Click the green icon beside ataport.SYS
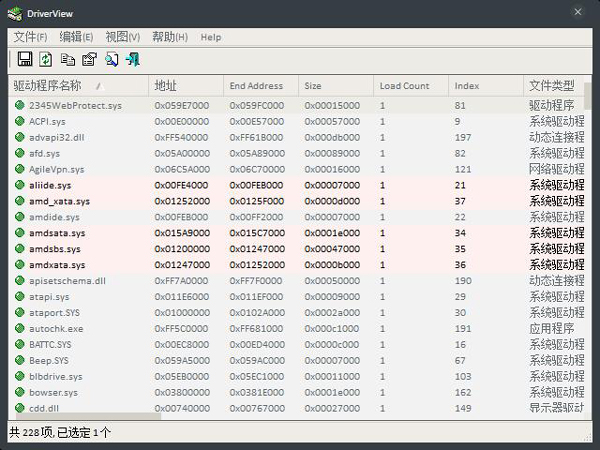Screen dimensions: 600x450 20,312
